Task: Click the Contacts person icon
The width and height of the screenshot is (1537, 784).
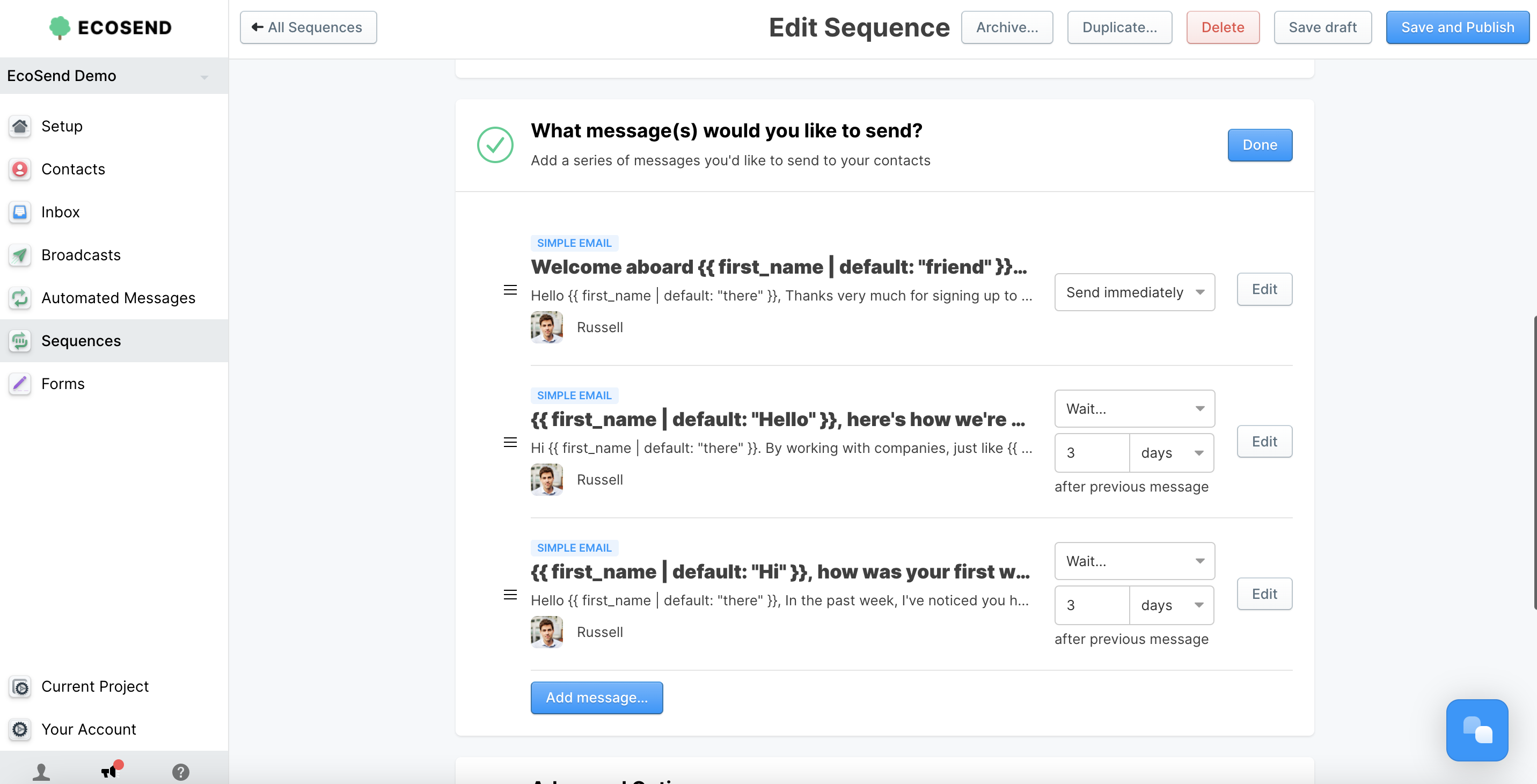Action: pos(20,169)
